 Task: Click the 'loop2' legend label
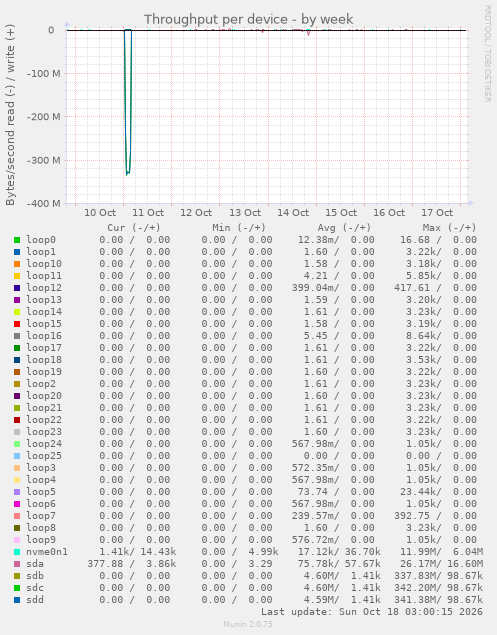point(41,384)
